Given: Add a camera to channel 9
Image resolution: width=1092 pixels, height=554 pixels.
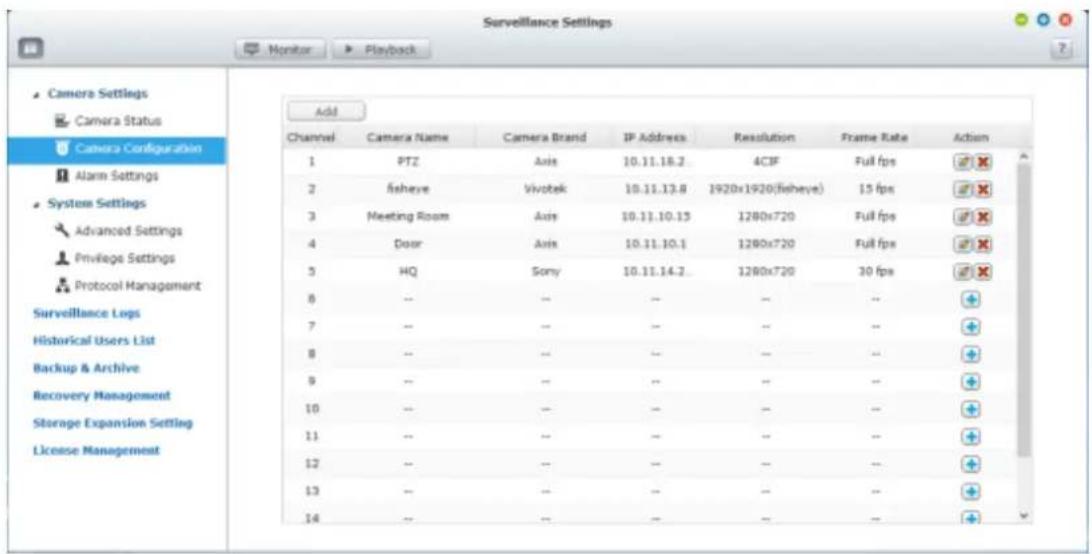Looking at the screenshot, I should coord(972,381).
